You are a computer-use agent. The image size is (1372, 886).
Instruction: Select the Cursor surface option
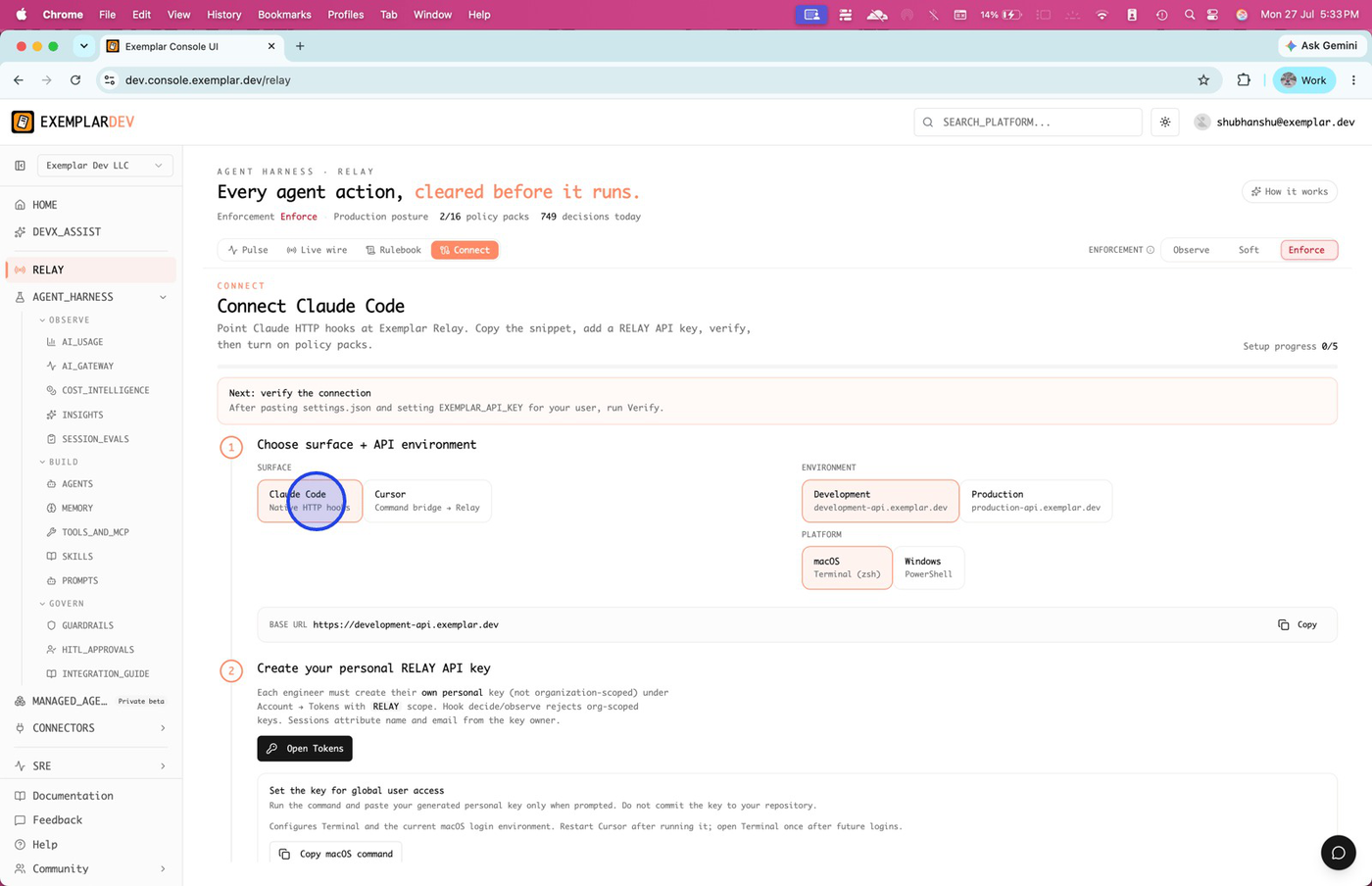point(427,501)
